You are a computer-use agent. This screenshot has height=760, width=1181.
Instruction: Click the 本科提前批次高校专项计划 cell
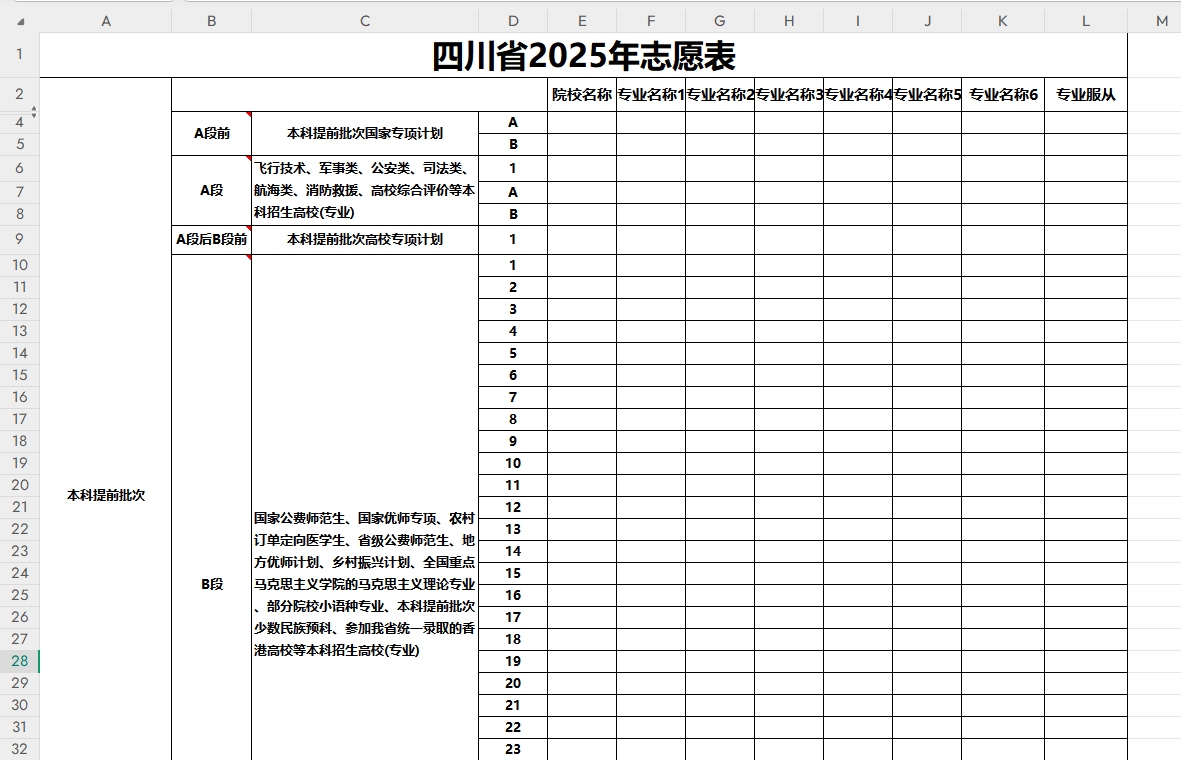pos(365,240)
